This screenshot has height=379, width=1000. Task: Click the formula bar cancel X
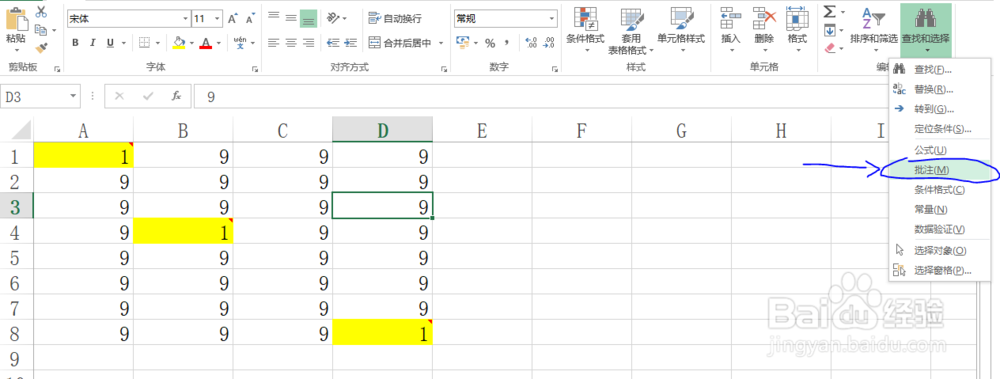tap(119, 96)
